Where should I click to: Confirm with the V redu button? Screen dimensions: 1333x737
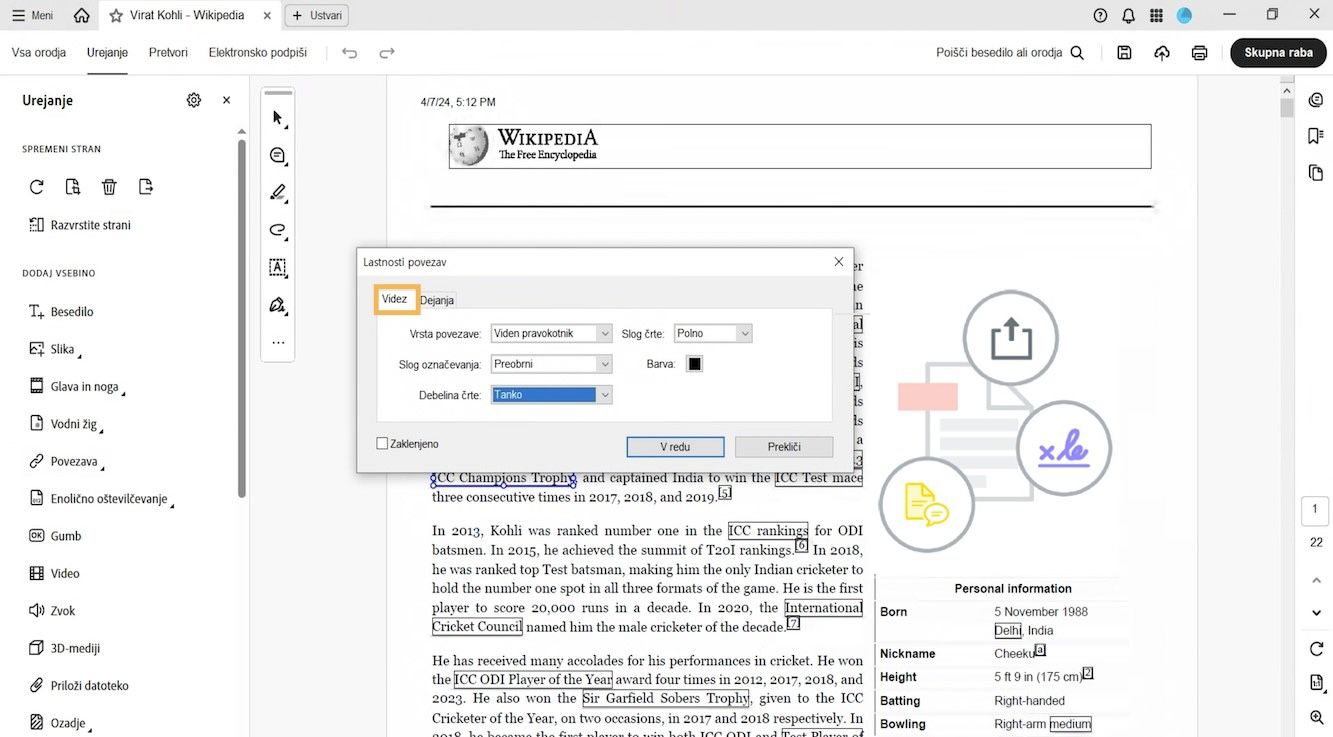click(676, 447)
